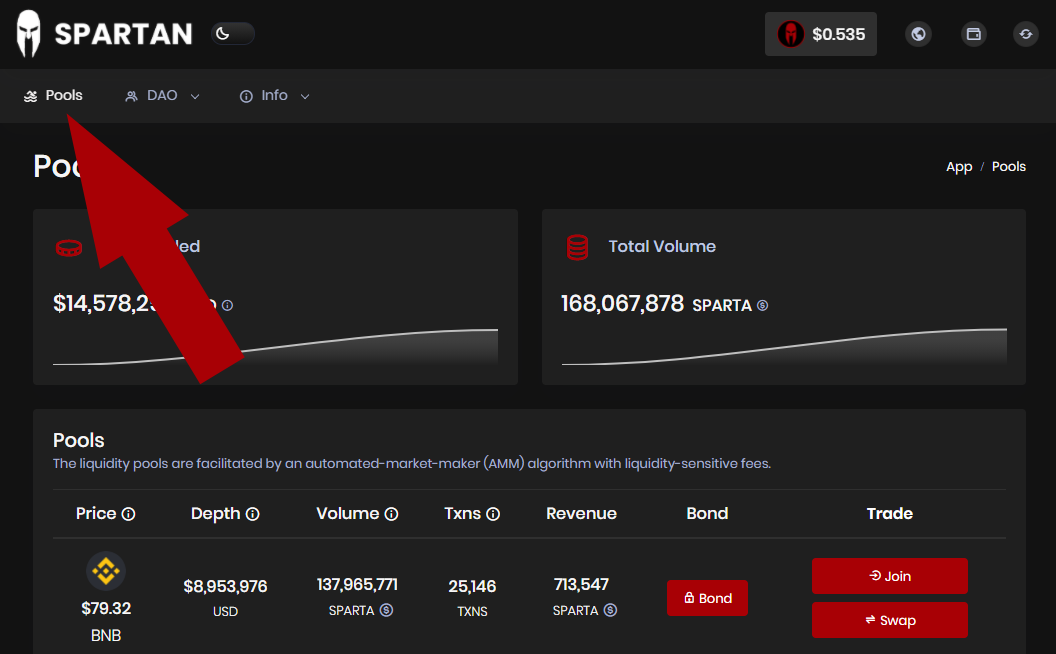The width and height of the screenshot is (1056, 654).
Task: Open the DAO menu
Action: (x=162, y=96)
